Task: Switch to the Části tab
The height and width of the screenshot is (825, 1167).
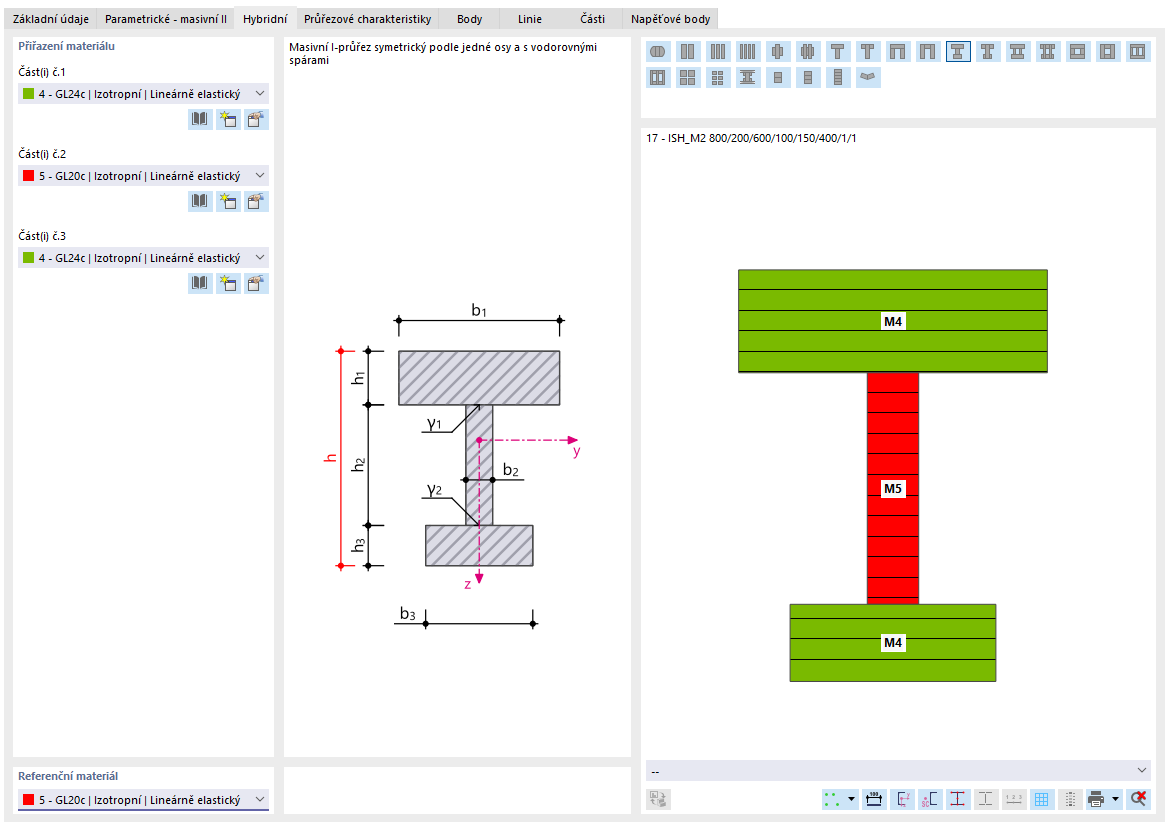Action: (592, 19)
